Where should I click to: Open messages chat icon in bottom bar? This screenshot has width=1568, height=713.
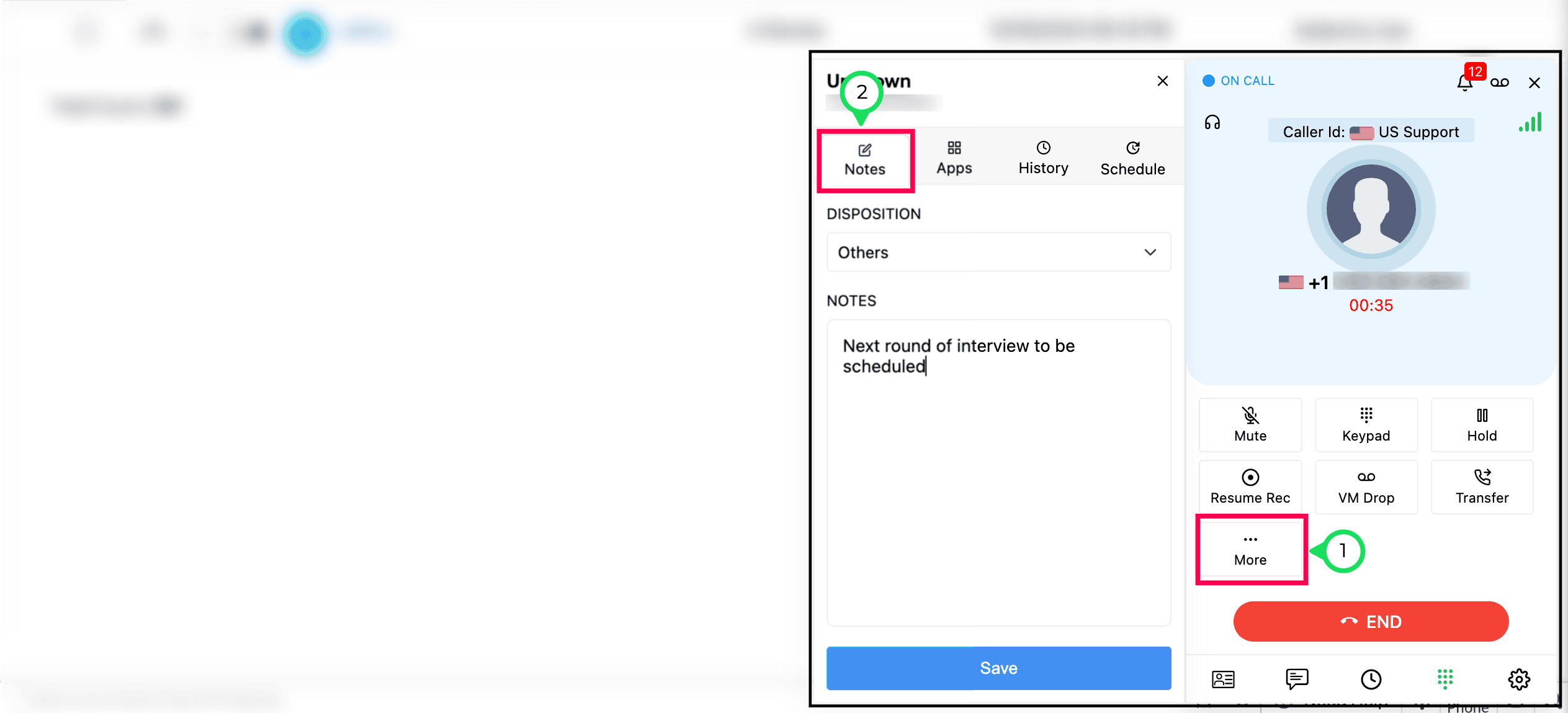(1297, 679)
